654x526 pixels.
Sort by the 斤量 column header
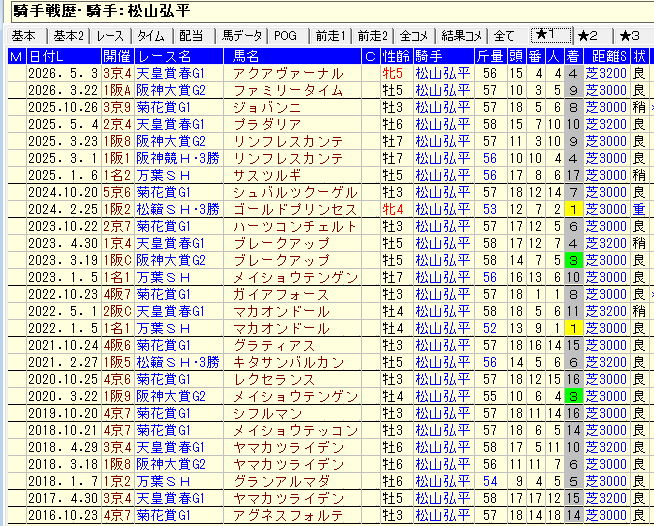[491, 56]
